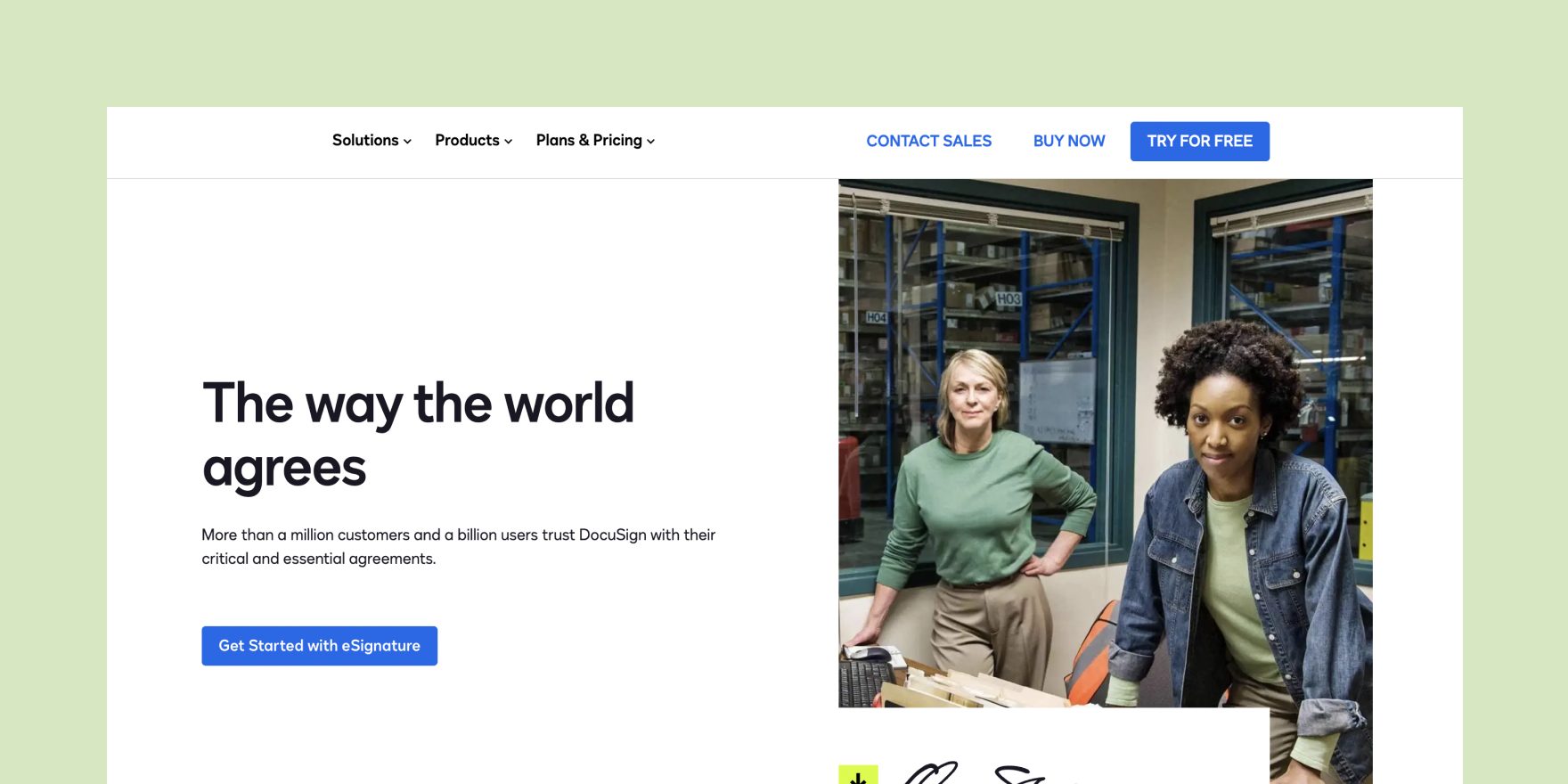Image resolution: width=1568 pixels, height=784 pixels.
Task: Click the paragraph about DocuSign customers
Action: [458, 546]
